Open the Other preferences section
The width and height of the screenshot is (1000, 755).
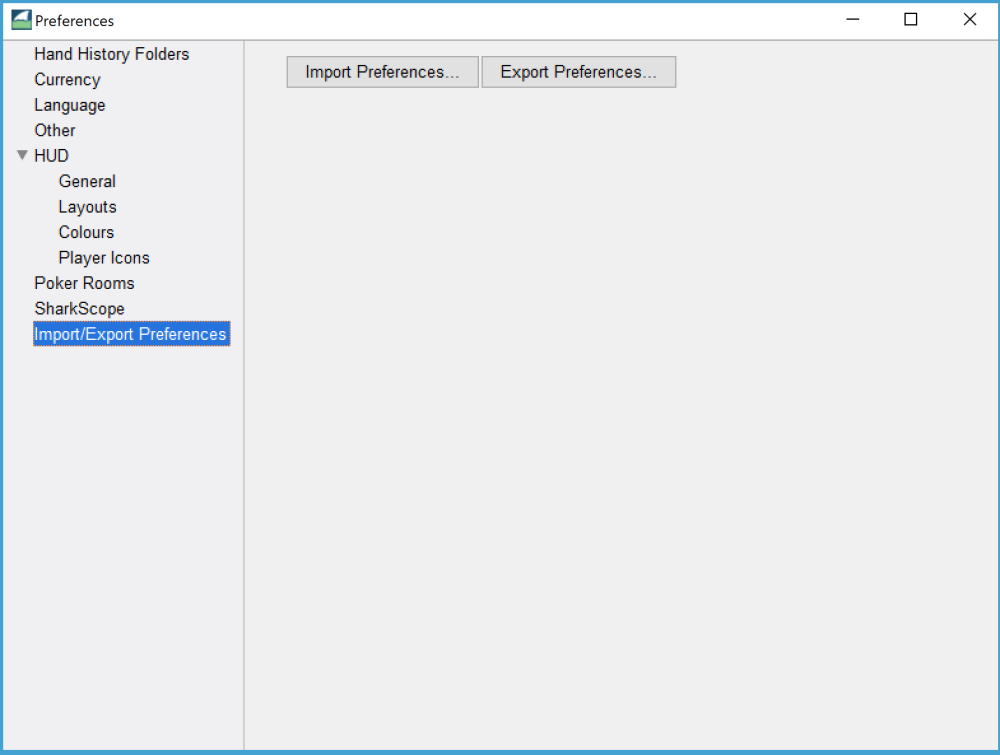(54, 130)
